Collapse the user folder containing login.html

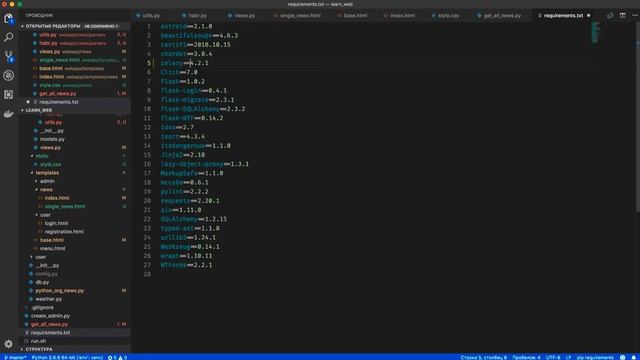[45, 215]
